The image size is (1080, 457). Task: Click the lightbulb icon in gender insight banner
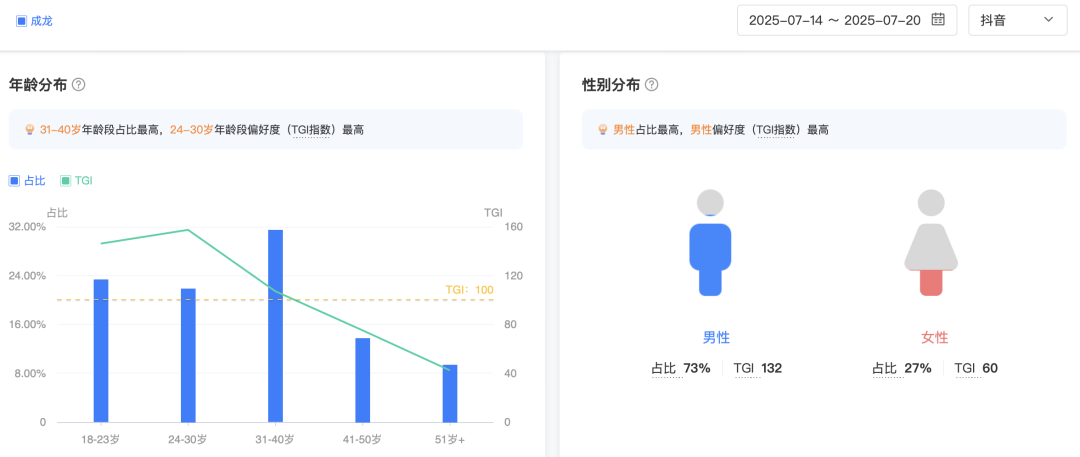[603, 129]
